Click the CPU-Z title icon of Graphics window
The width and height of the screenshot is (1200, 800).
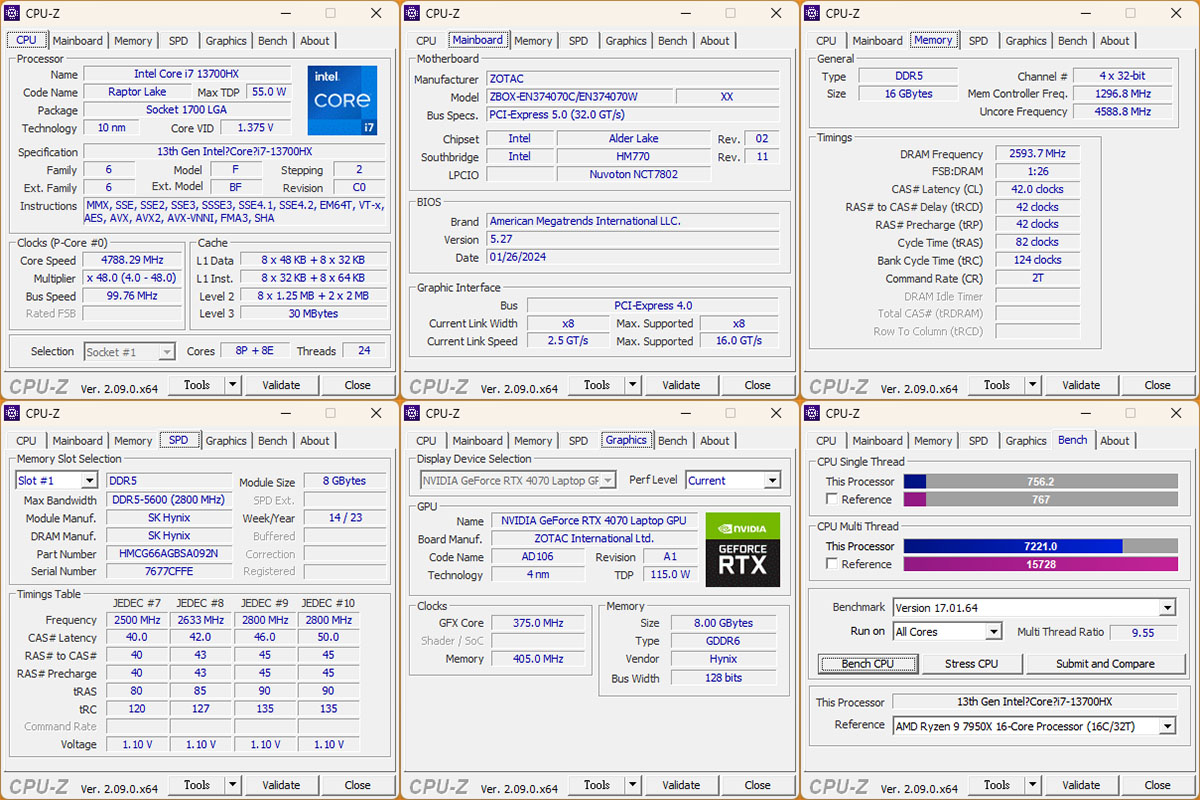(x=413, y=413)
